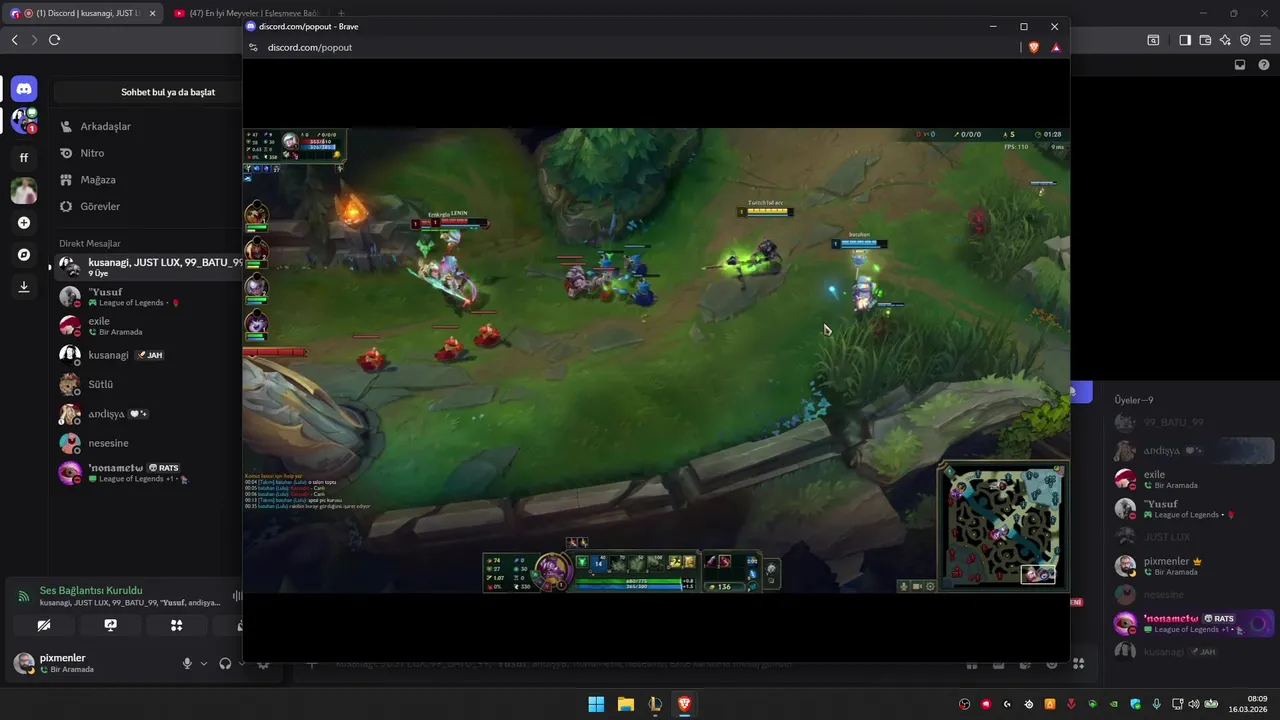Open Brave Shields lion icon in popout
Screen dimensions: 1280x720
pos(1034,47)
